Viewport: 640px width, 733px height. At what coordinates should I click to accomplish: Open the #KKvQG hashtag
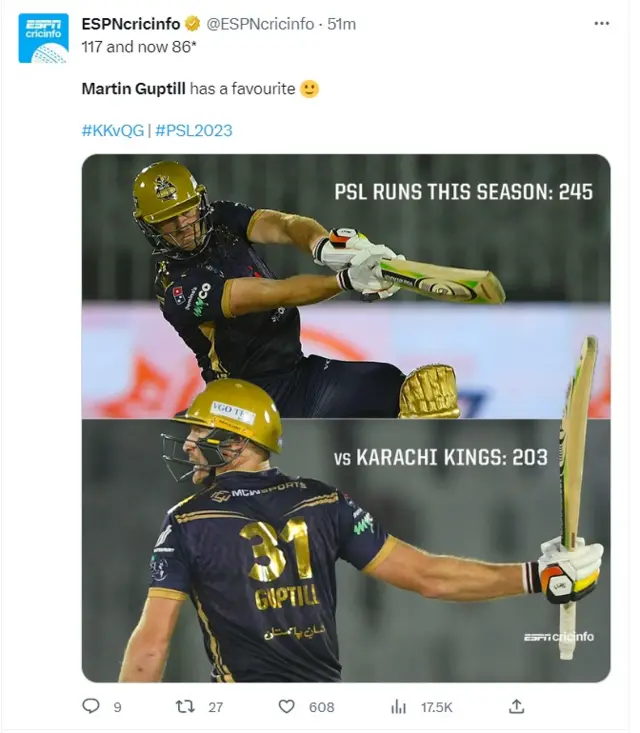pos(112,130)
